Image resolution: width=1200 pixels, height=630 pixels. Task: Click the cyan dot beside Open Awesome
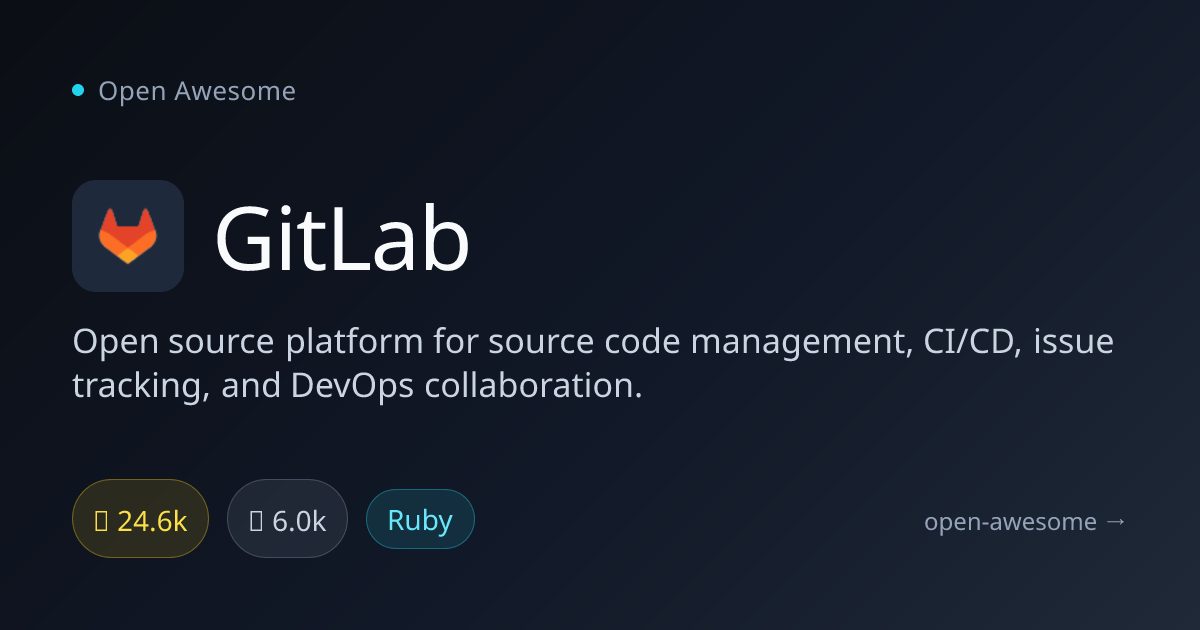tap(78, 91)
